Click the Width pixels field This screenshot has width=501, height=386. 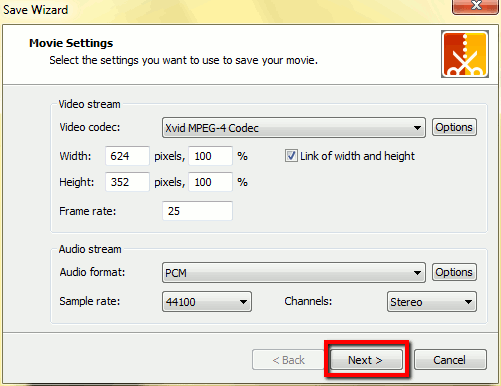pos(127,156)
